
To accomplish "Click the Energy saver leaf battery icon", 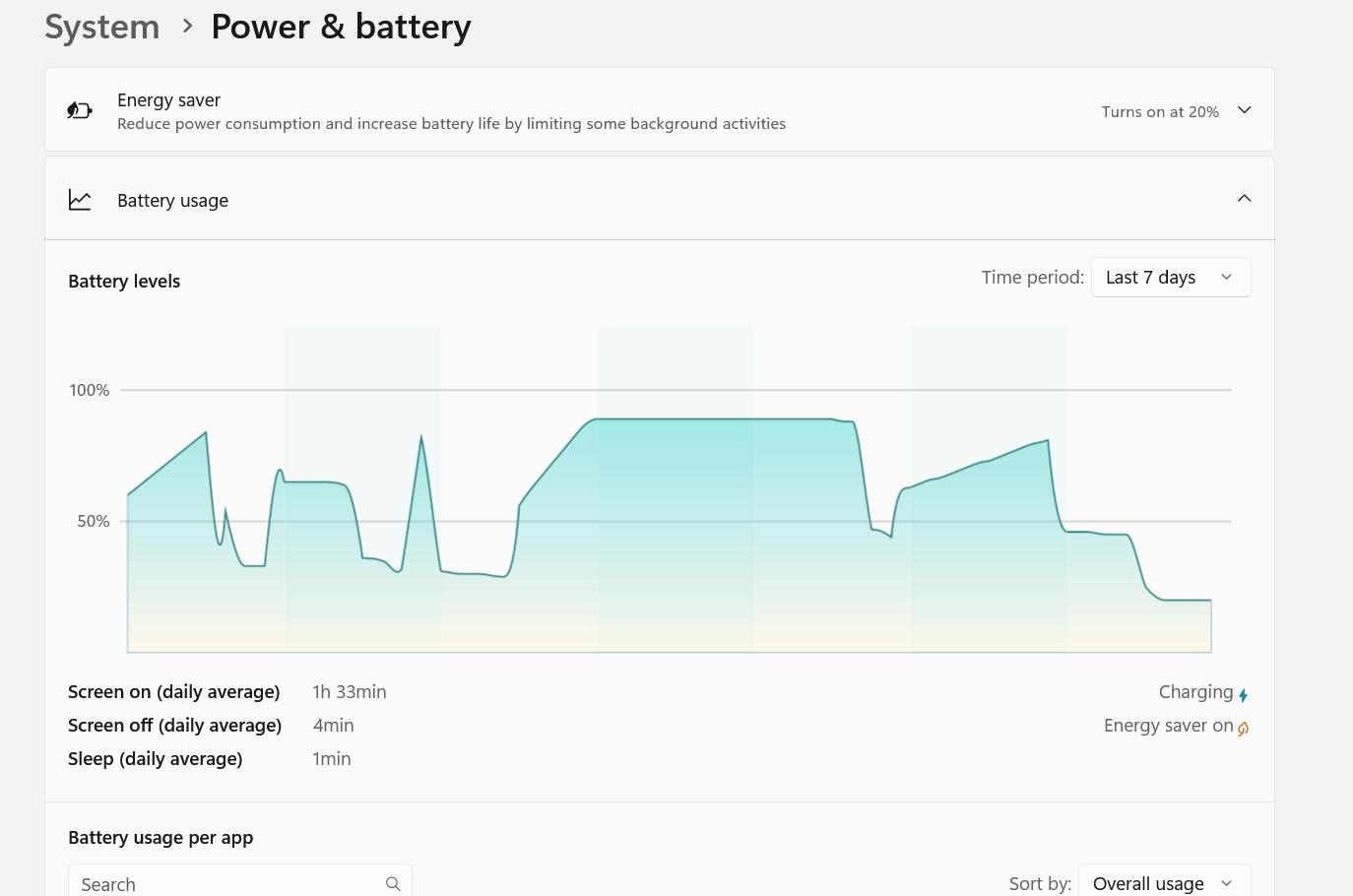I will 80,110.
